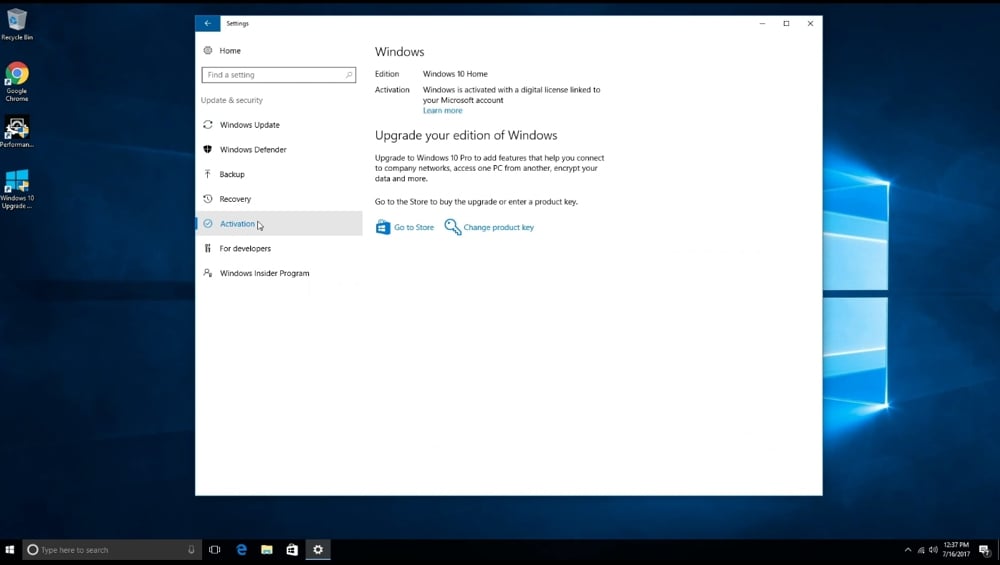Open Windows Update settings
The height and width of the screenshot is (565, 1000).
coord(249,125)
